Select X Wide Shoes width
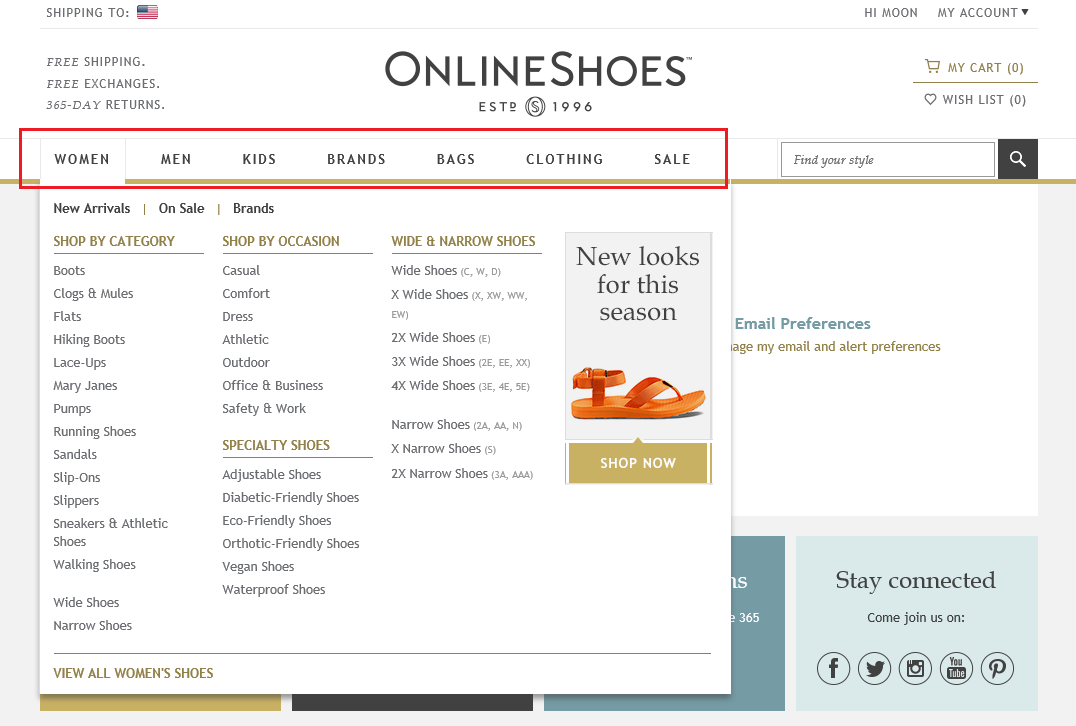This screenshot has width=1076, height=726. coord(459,304)
